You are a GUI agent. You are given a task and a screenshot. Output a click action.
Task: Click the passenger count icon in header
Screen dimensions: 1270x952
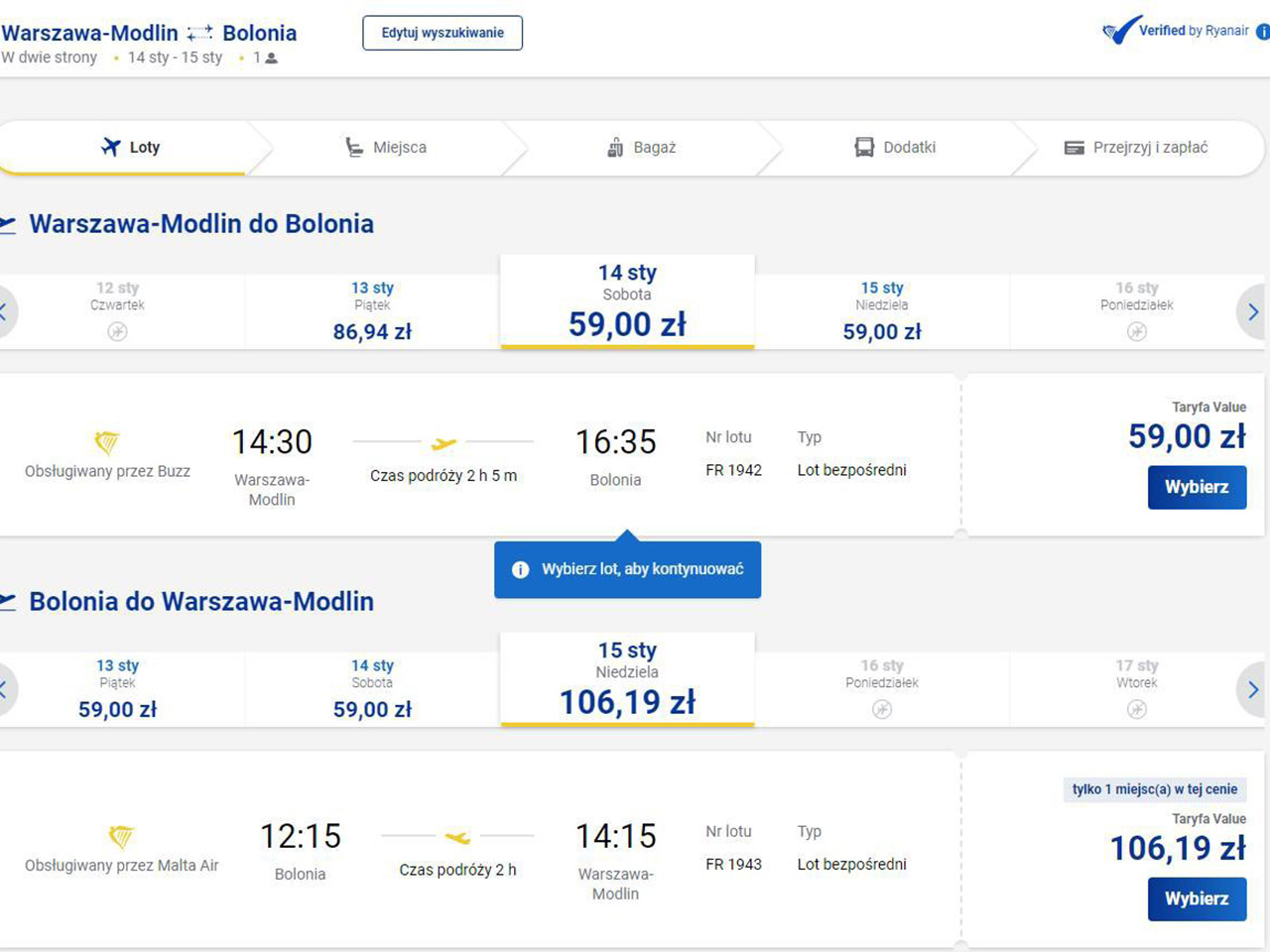pyautogui.click(x=272, y=59)
